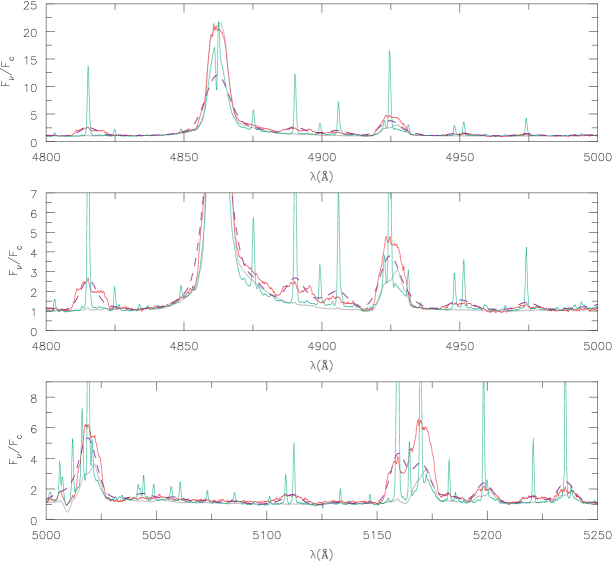Click the y-axis tick label 7
The width and height of the screenshot is (613, 561).
coord(34,194)
